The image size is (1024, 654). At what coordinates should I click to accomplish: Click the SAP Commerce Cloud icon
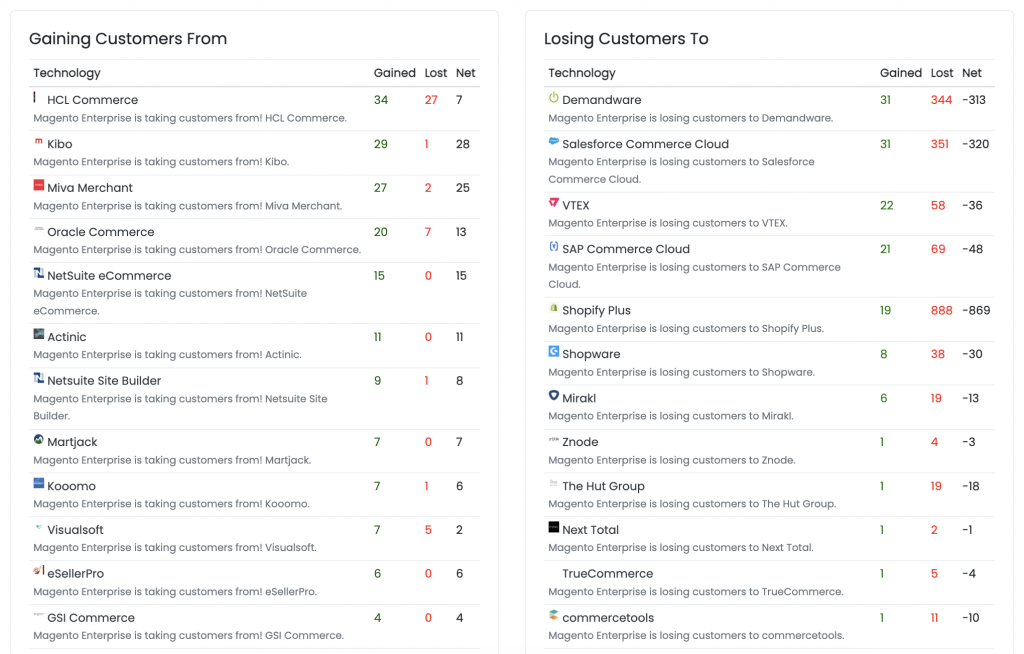click(x=554, y=246)
